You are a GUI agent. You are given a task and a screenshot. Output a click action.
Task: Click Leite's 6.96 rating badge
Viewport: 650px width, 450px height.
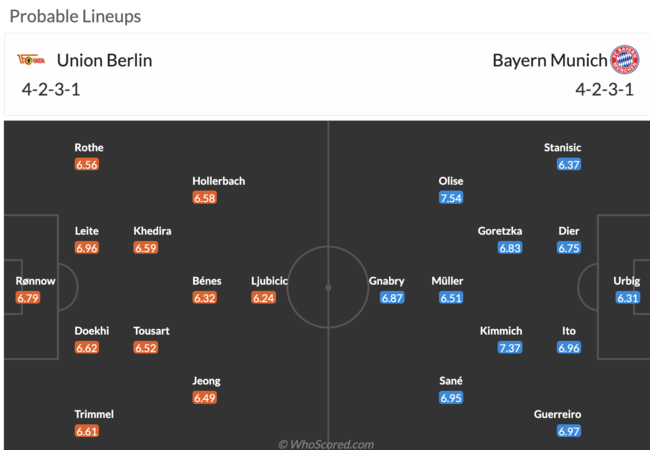click(x=87, y=248)
